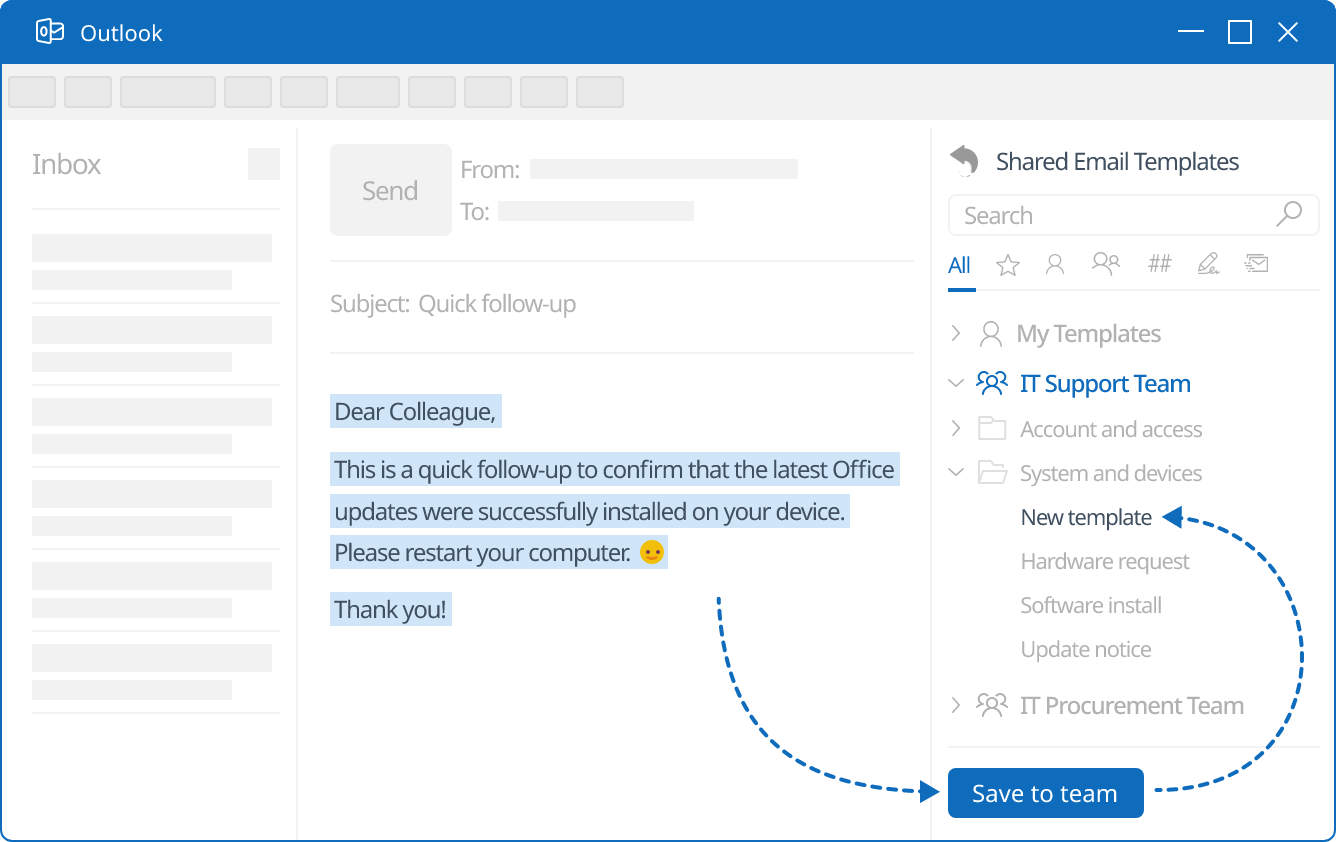
Task: Expand the IT Procurement Team group
Action: pos(956,705)
